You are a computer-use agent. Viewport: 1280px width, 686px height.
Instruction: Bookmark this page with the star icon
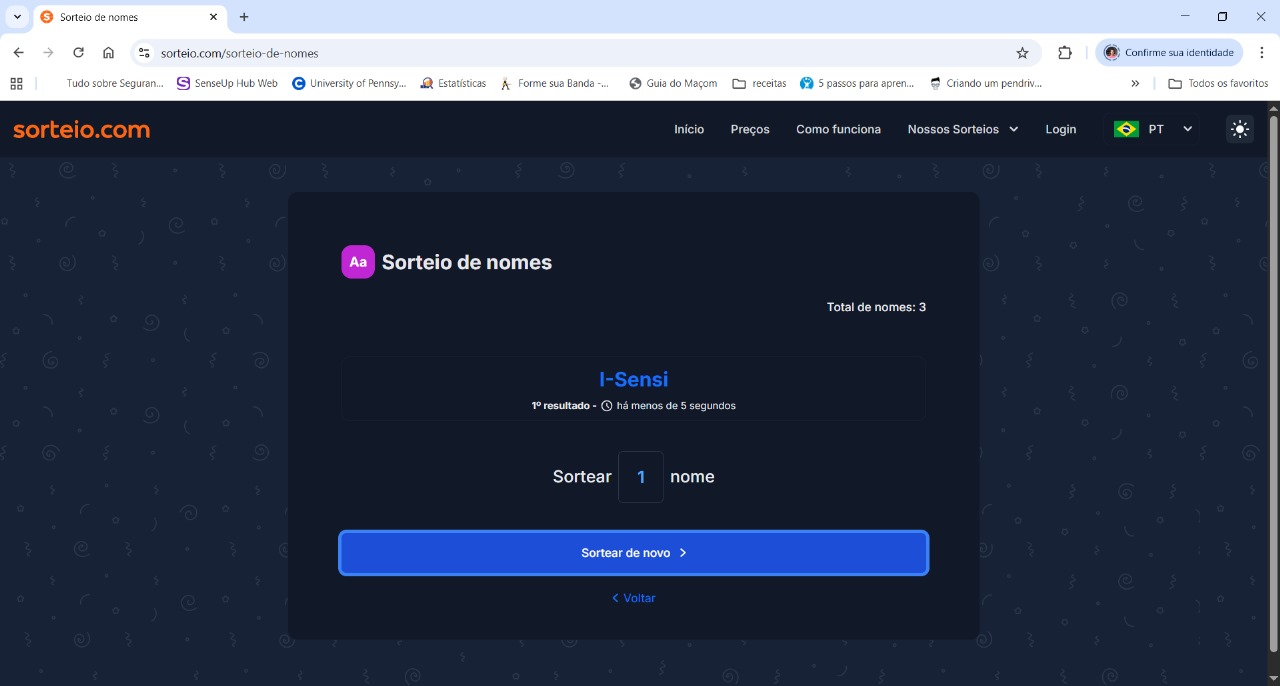[1022, 53]
